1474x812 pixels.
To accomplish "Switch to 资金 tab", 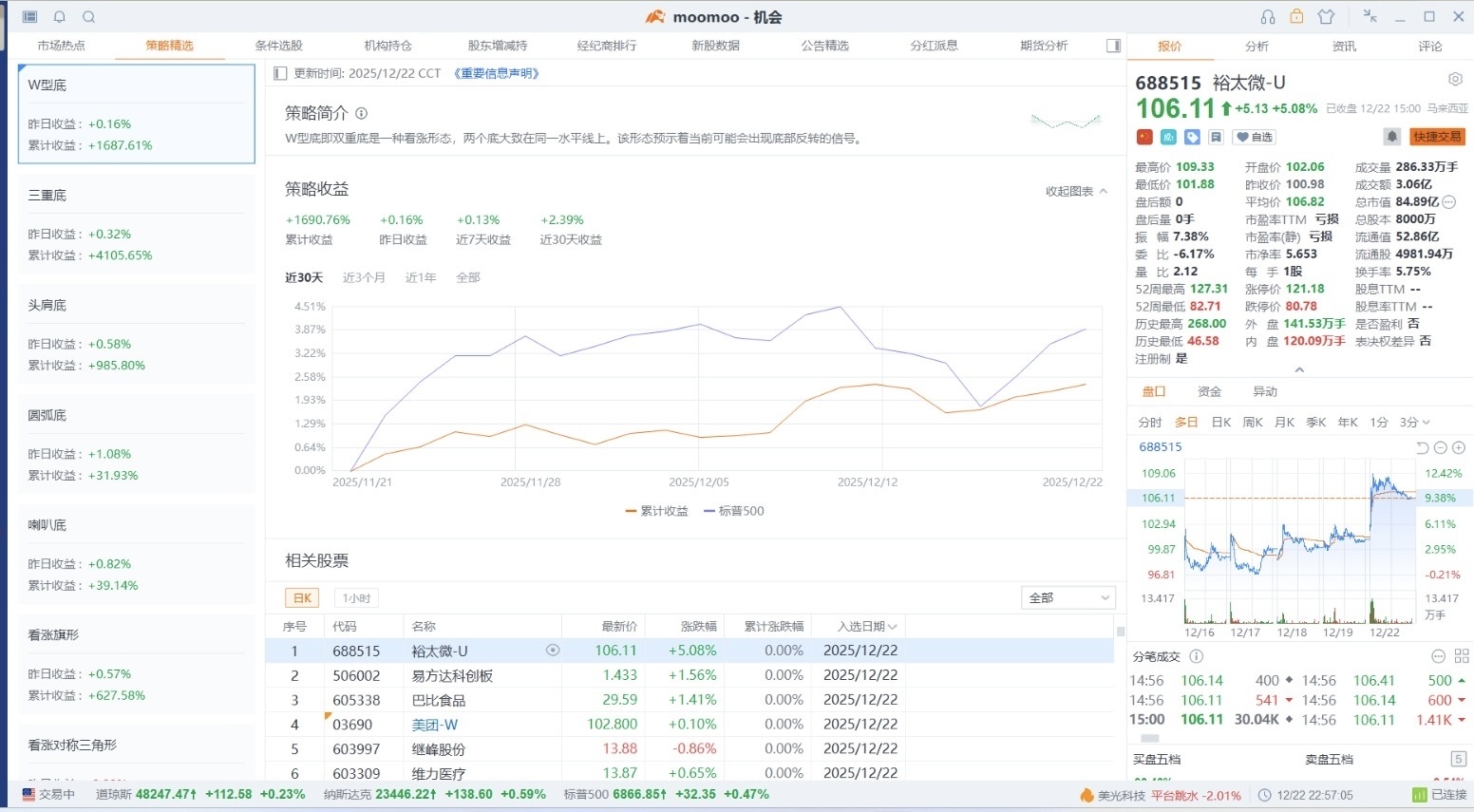I will (x=1209, y=392).
